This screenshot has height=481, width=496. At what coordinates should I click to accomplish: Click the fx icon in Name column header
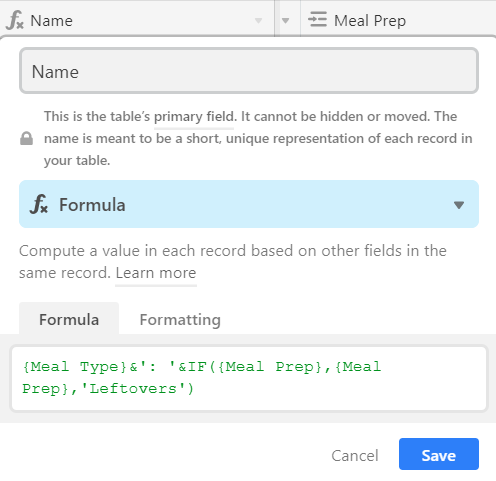pyautogui.click(x=15, y=20)
